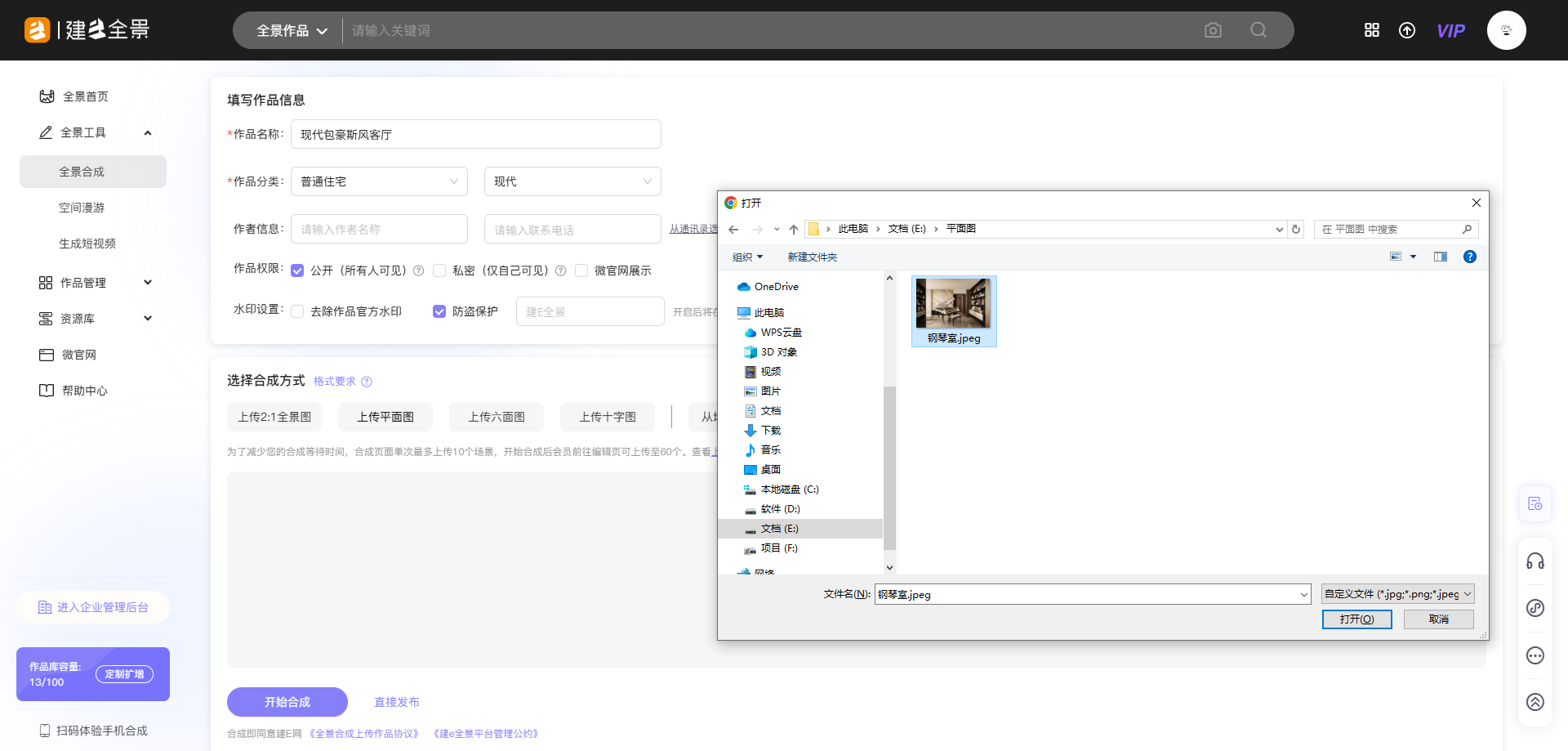Click the file dialog help question icon
The height and width of the screenshot is (751, 1568).
(1469, 257)
